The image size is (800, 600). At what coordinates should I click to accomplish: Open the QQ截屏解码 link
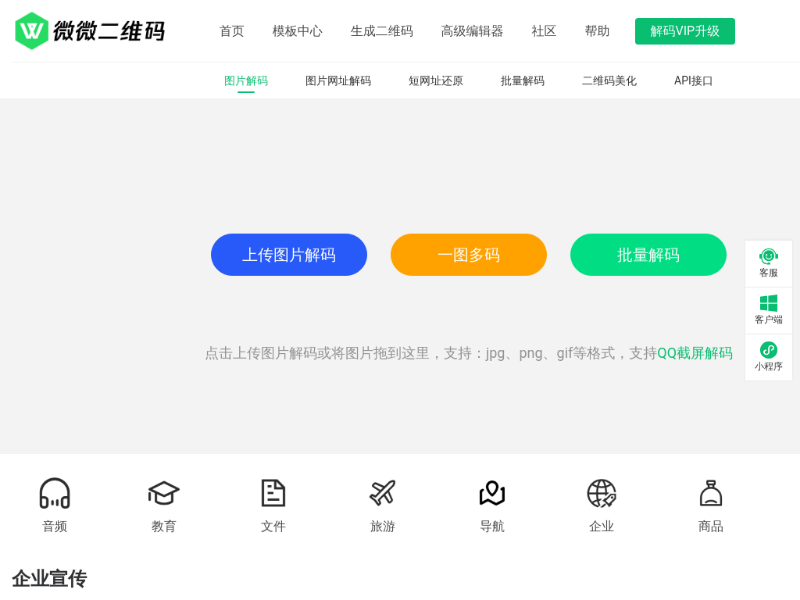point(694,353)
